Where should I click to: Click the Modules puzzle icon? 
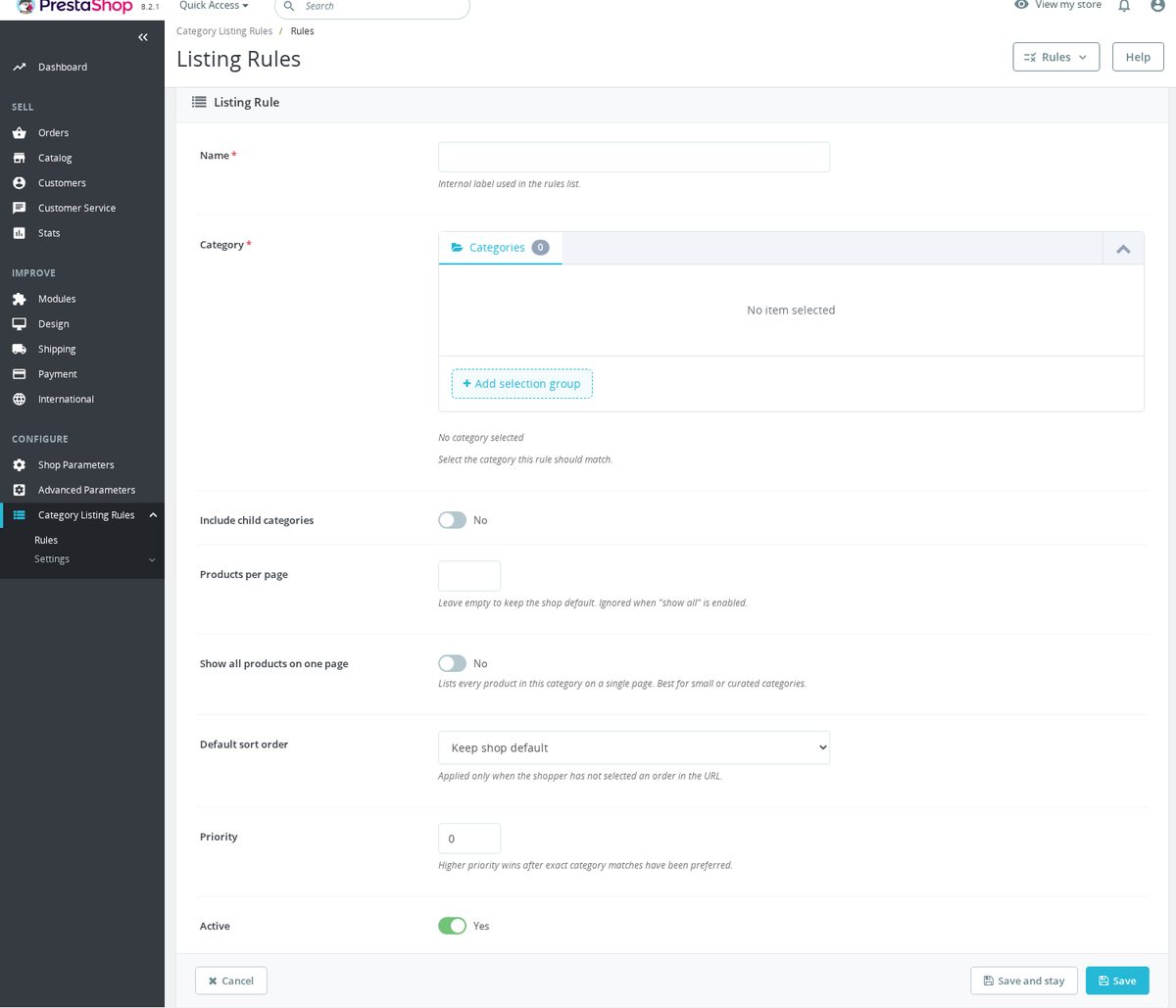(19, 299)
